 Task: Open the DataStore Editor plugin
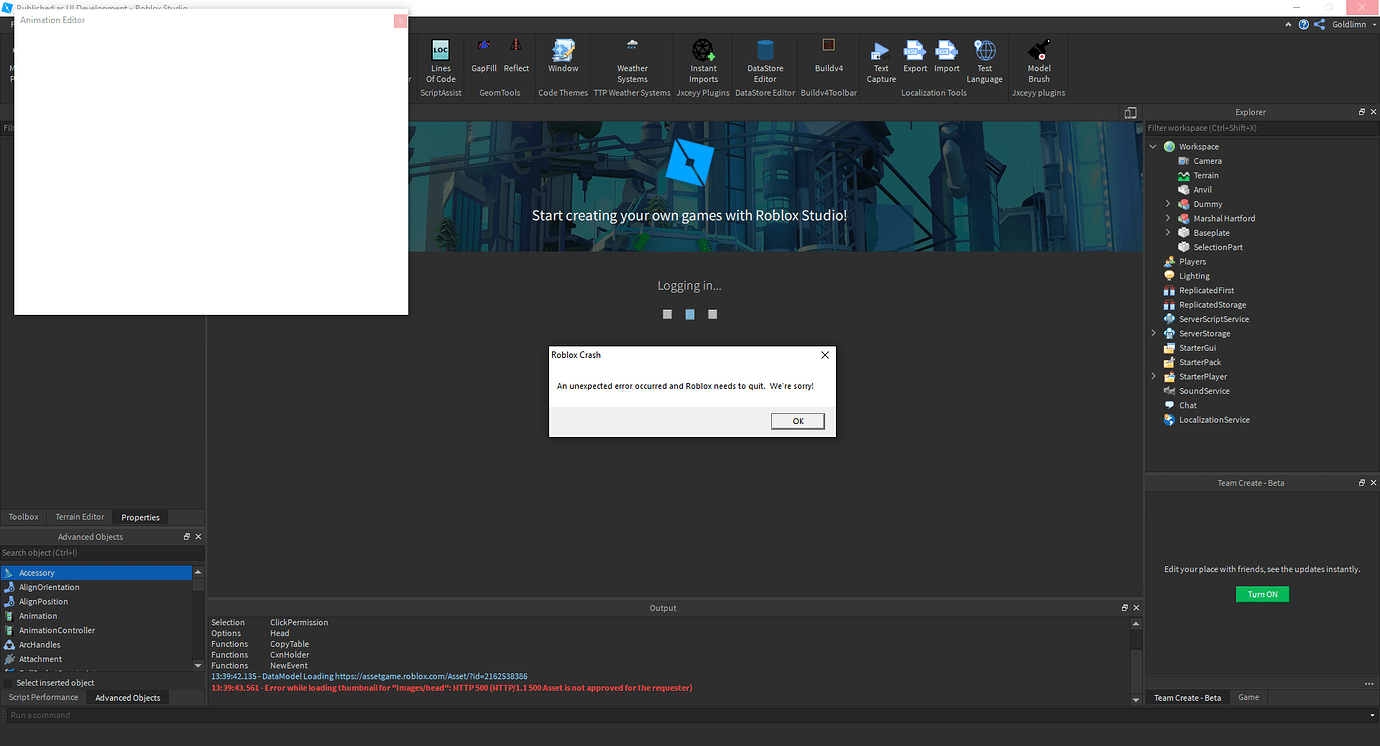pos(765,61)
